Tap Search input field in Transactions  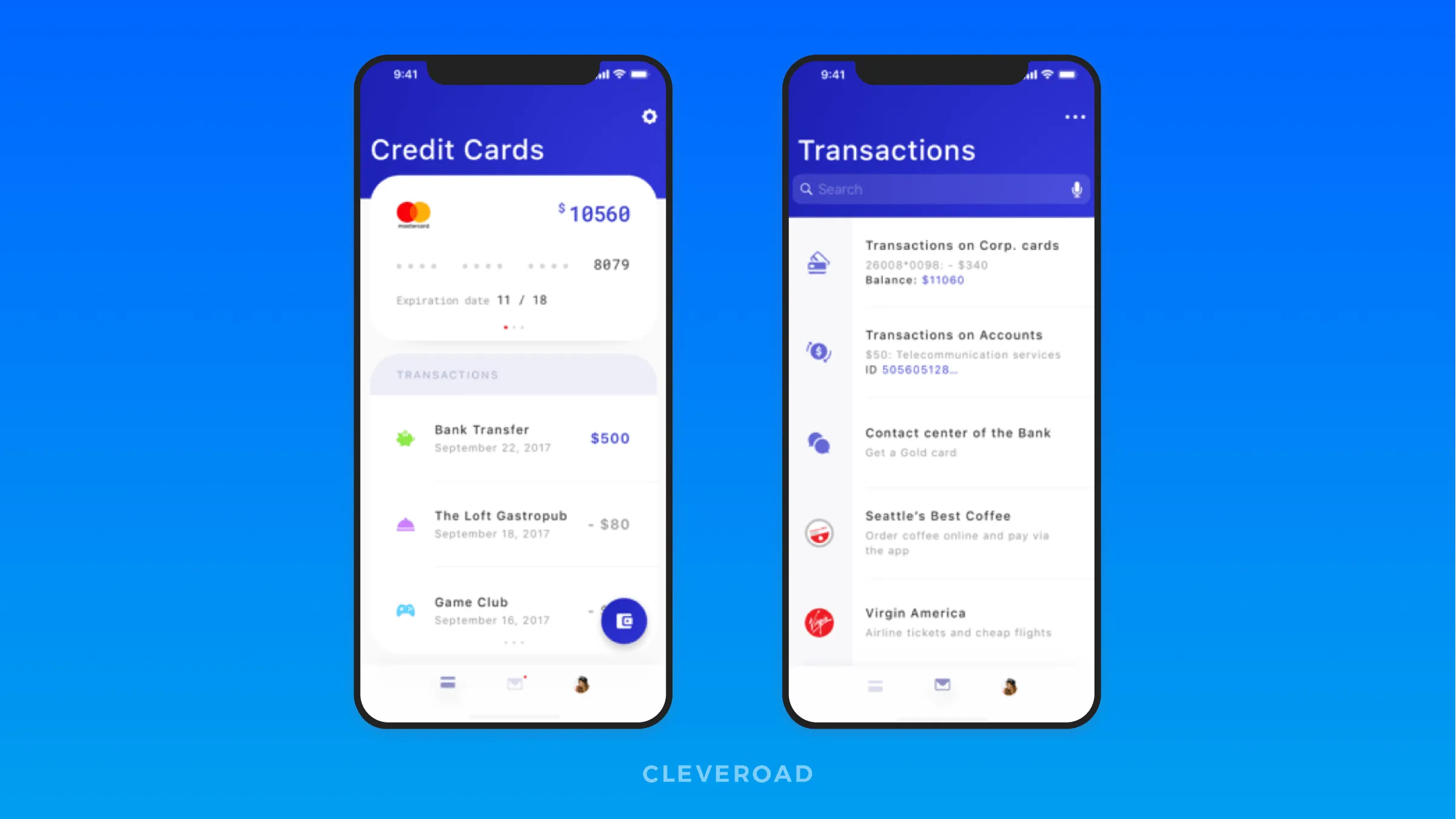(x=942, y=189)
